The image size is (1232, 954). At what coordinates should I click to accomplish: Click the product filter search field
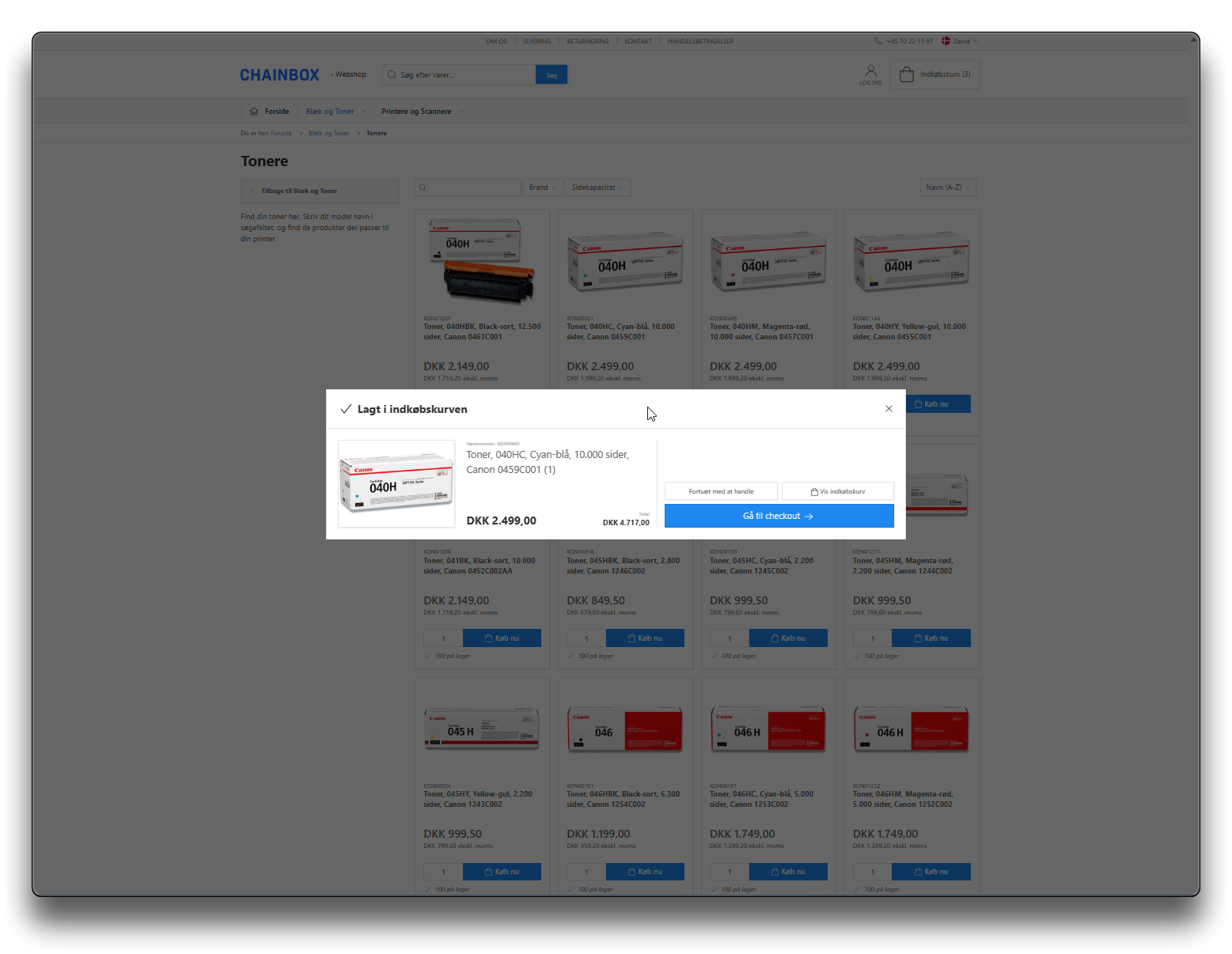(x=468, y=187)
